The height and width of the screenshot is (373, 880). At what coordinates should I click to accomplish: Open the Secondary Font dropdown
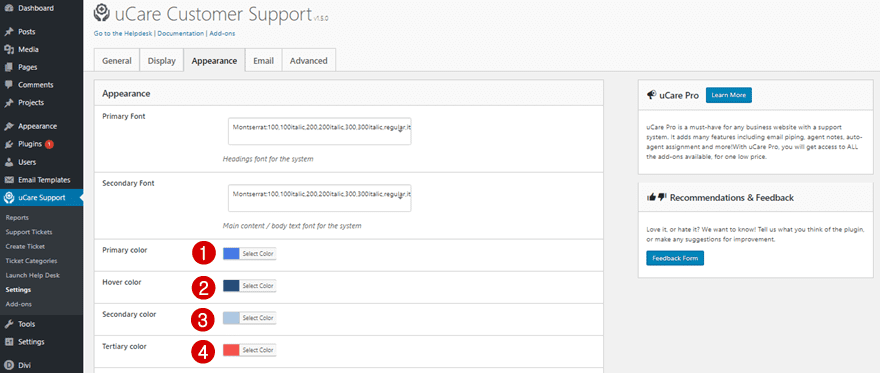coord(319,198)
